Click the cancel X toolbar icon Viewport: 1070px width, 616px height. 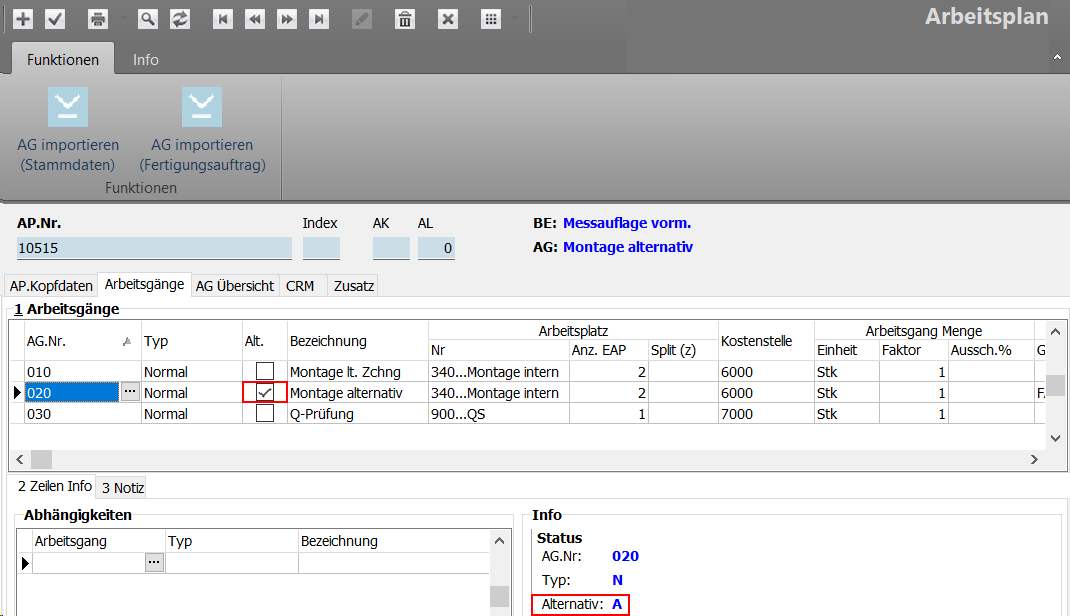(448, 19)
